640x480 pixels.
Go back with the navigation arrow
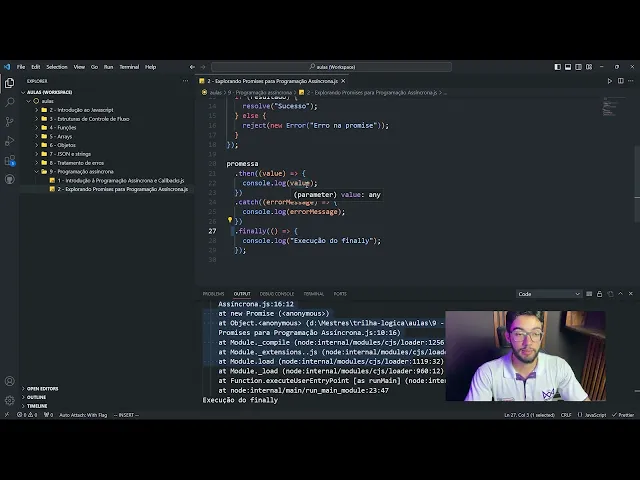click(192, 67)
